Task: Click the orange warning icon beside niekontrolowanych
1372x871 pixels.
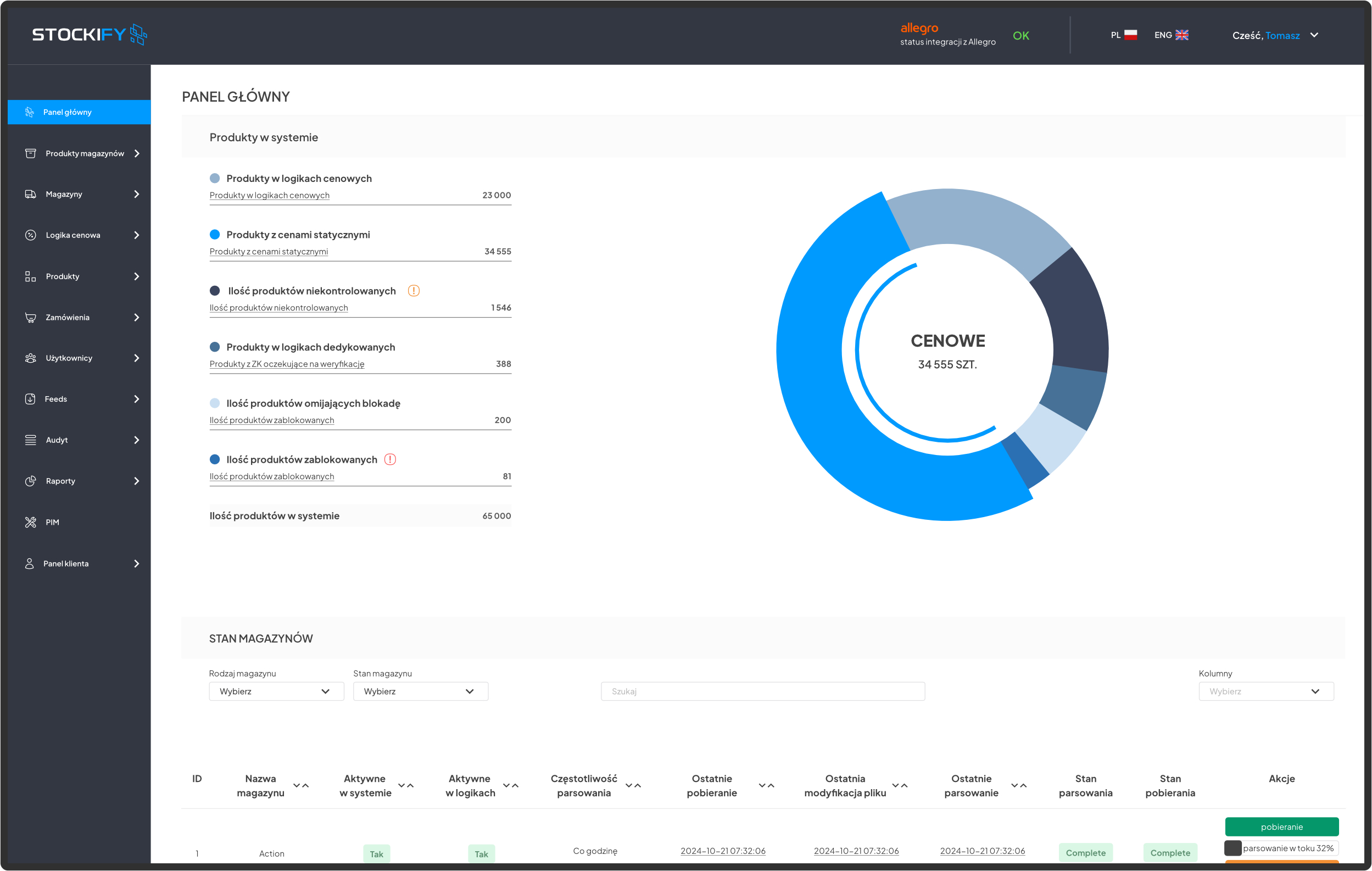Action: pyautogui.click(x=414, y=291)
